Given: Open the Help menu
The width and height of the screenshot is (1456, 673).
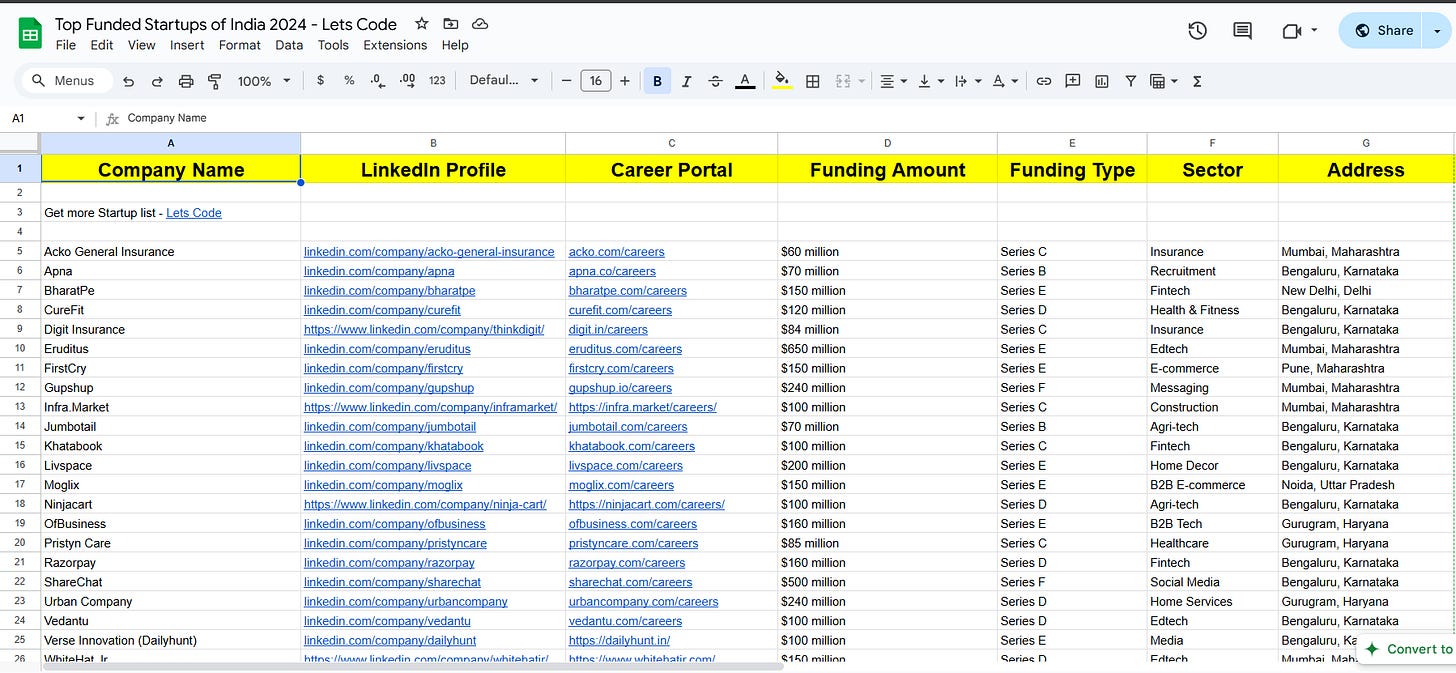Looking at the screenshot, I should click(455, 45).
